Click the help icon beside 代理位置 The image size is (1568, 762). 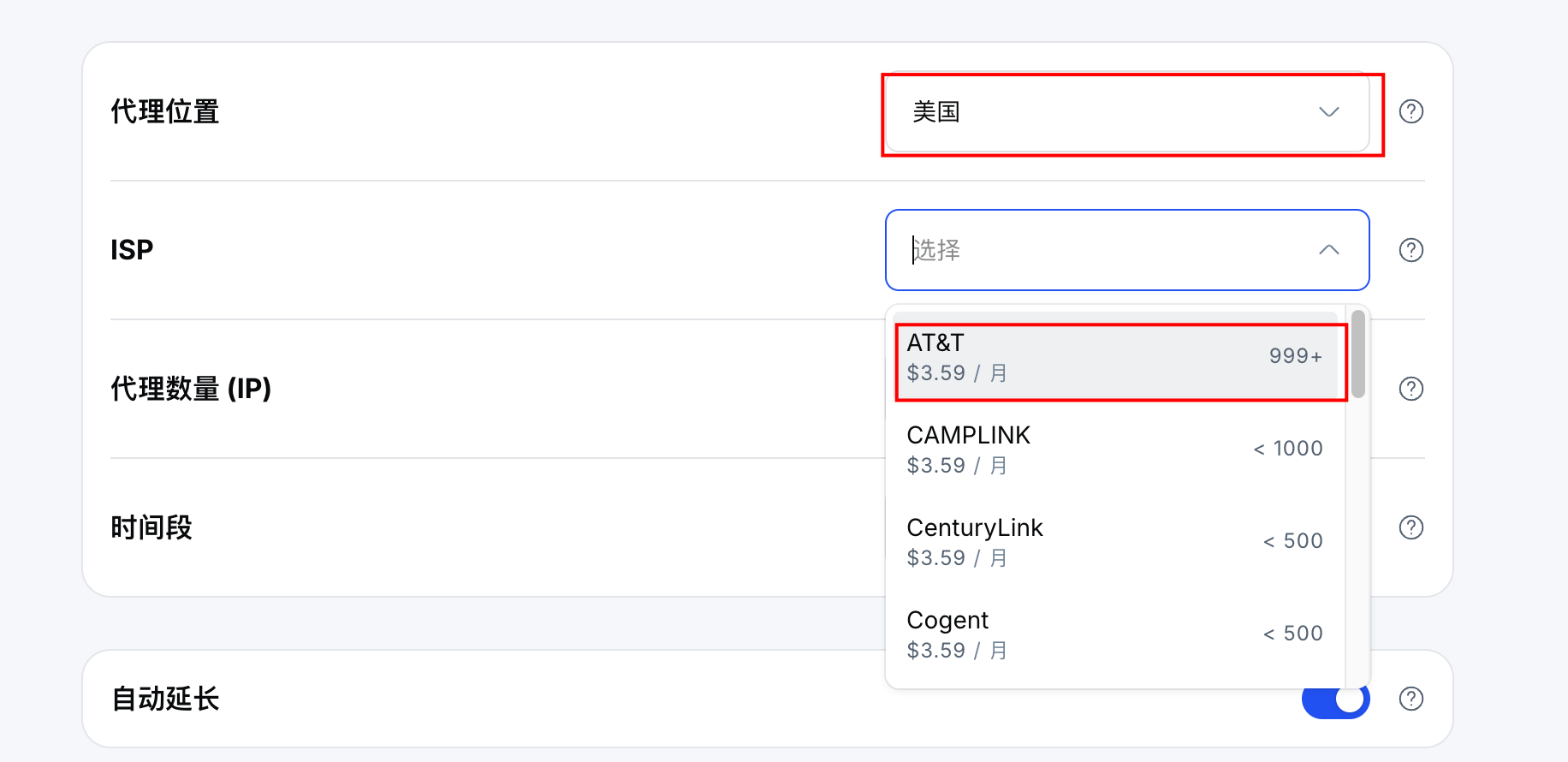coord(1411,111)
